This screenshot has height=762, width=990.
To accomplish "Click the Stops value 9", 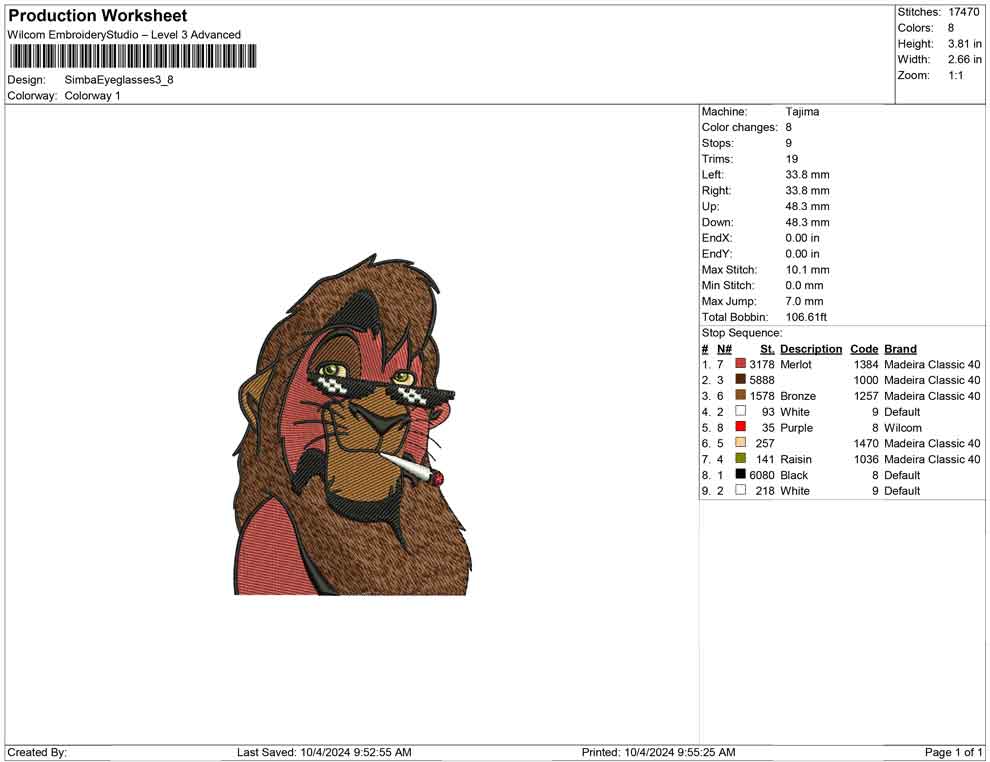I will tap(789, 143).
